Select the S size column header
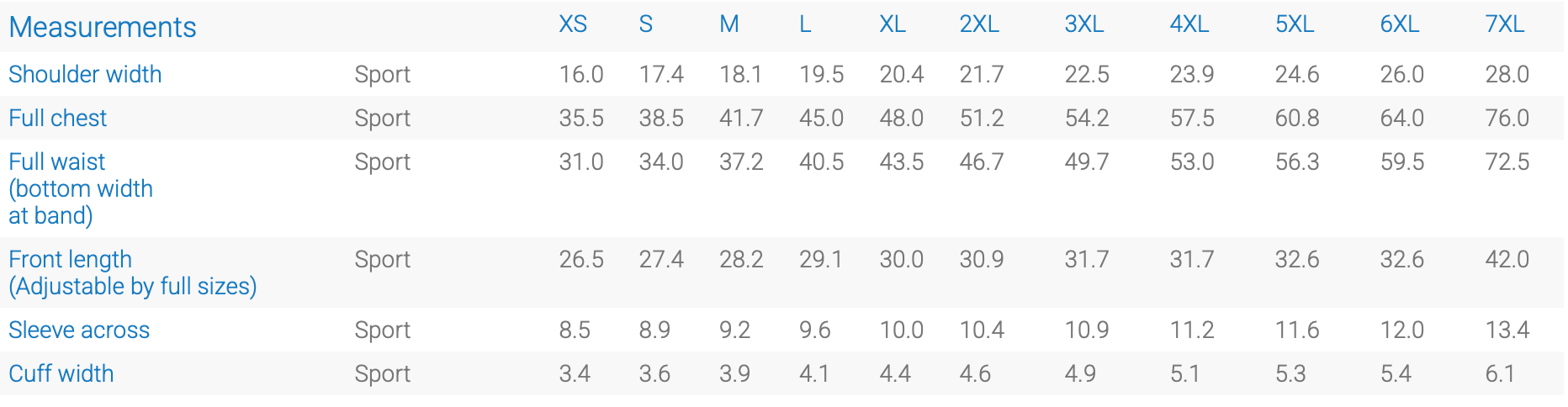1568x407 pixels. click(645, 24)
